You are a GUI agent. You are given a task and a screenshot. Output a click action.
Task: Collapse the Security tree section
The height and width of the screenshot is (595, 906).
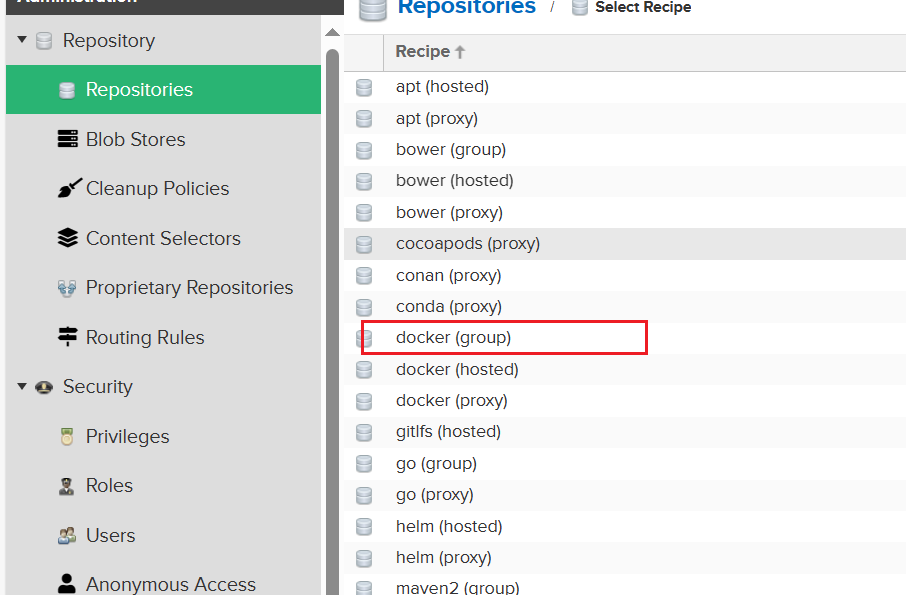click(x=22, y=387)
